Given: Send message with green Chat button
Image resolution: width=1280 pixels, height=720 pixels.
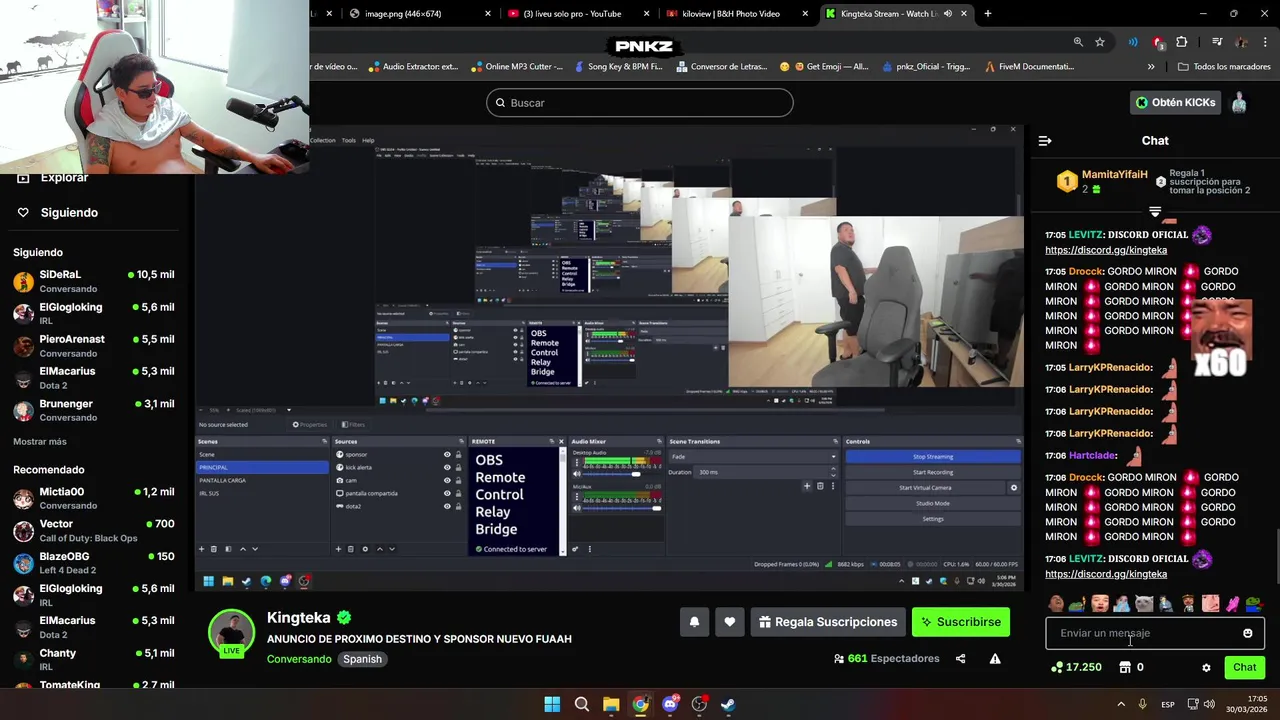Looking at the screenshot, I should (x=1245, y=667).
